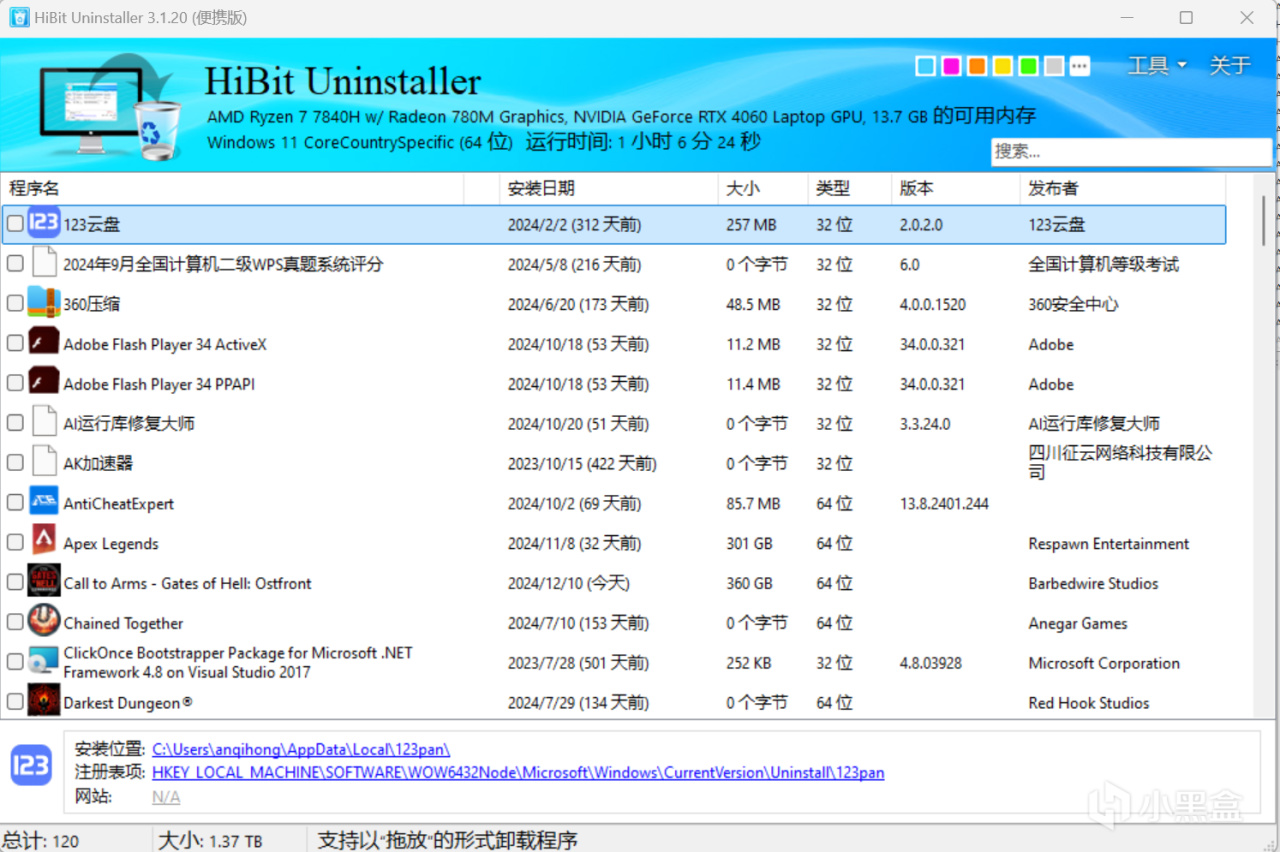Click the 360 GB size value
Image resolution: width=1280 pixels, height=852 pixels.
pyautogui.click(x=750, y=583)
